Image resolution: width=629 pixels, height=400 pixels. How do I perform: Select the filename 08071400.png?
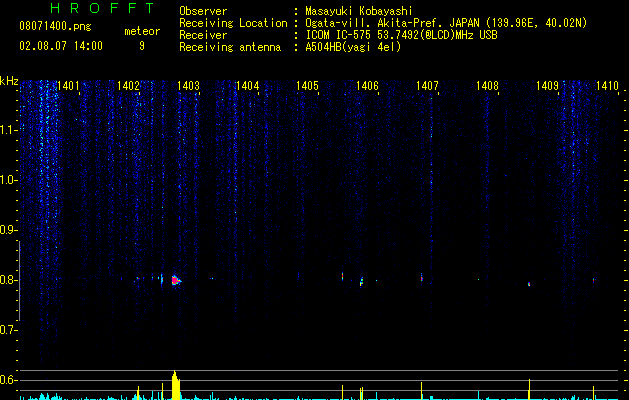click(x=55, y=27)
